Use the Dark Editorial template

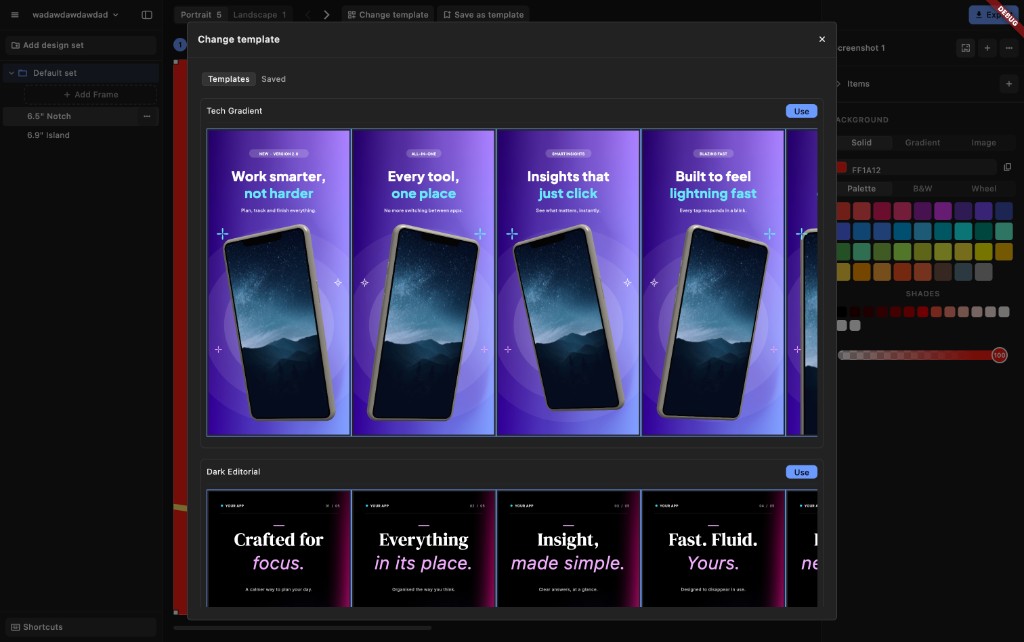pos(801,472)
